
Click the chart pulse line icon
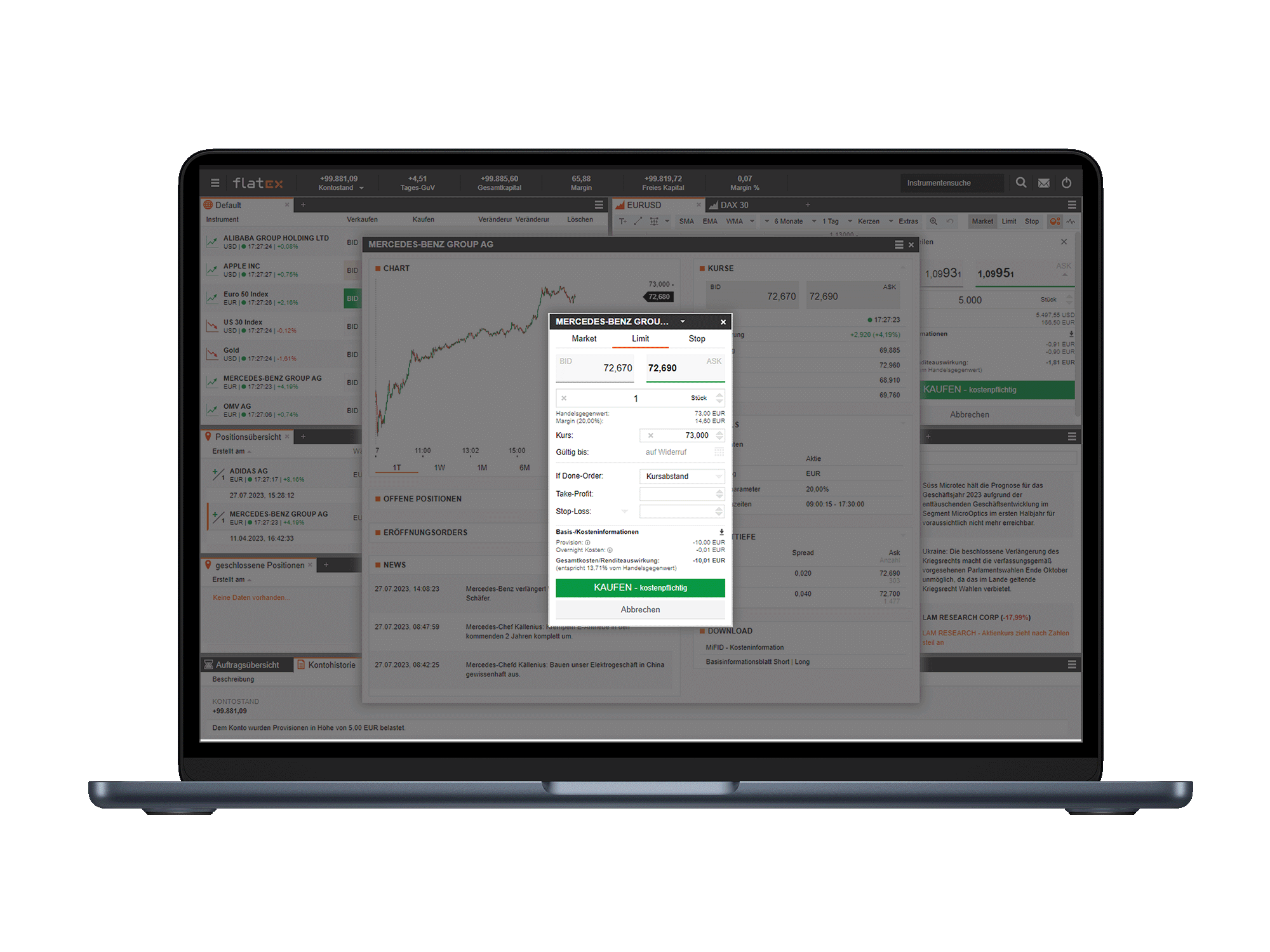pos(1071,221)
